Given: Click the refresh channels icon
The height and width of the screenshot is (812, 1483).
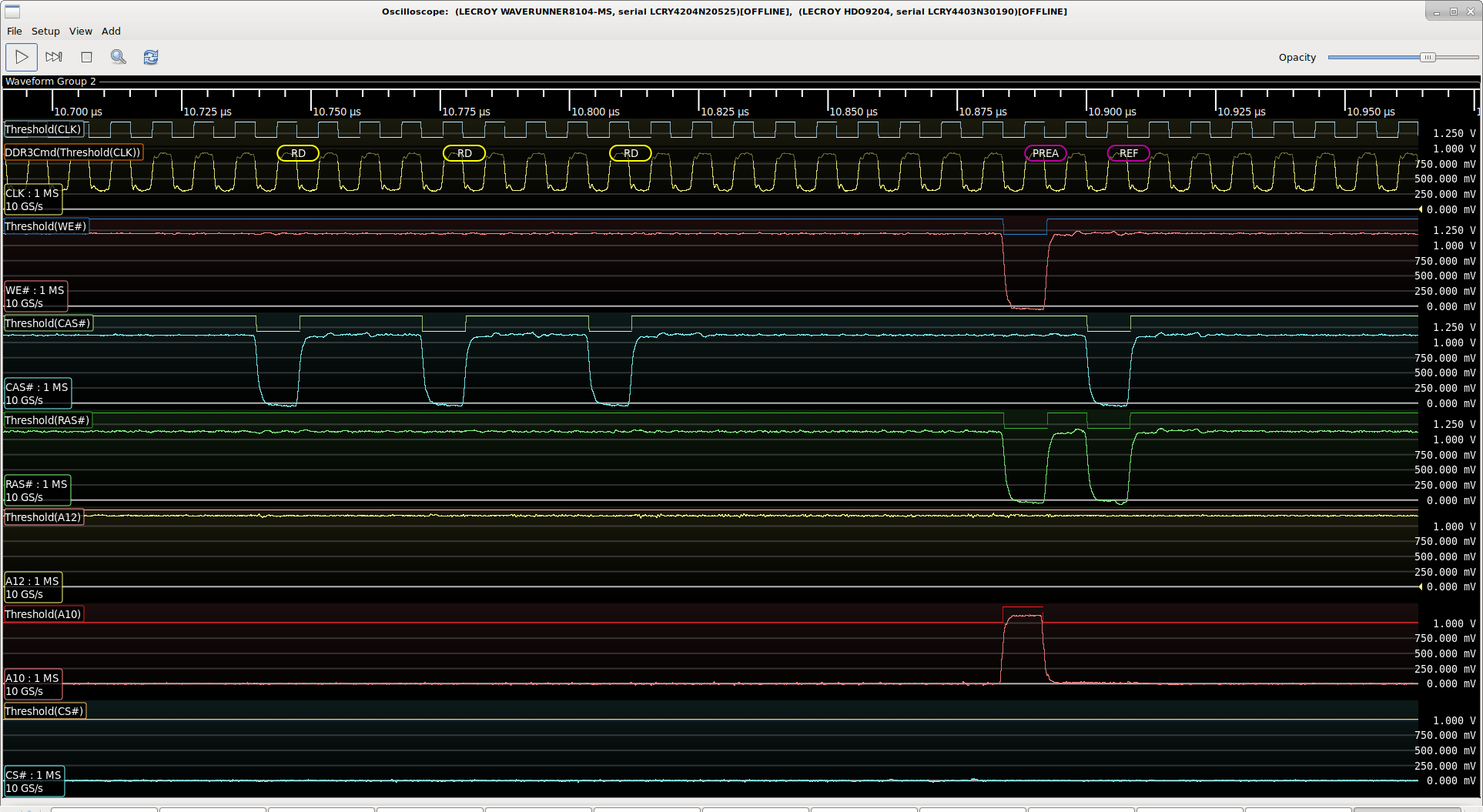Looking at the screenshot, I should (x=151, y=57).
